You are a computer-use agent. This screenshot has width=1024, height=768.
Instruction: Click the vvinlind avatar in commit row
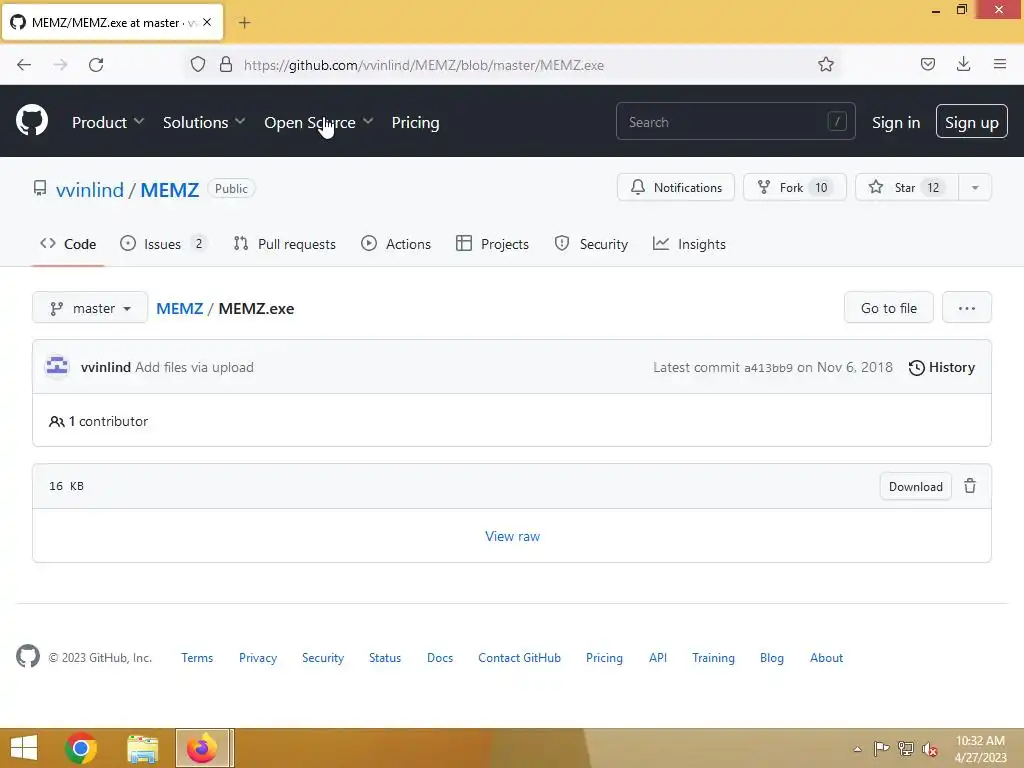coord(57,367)
